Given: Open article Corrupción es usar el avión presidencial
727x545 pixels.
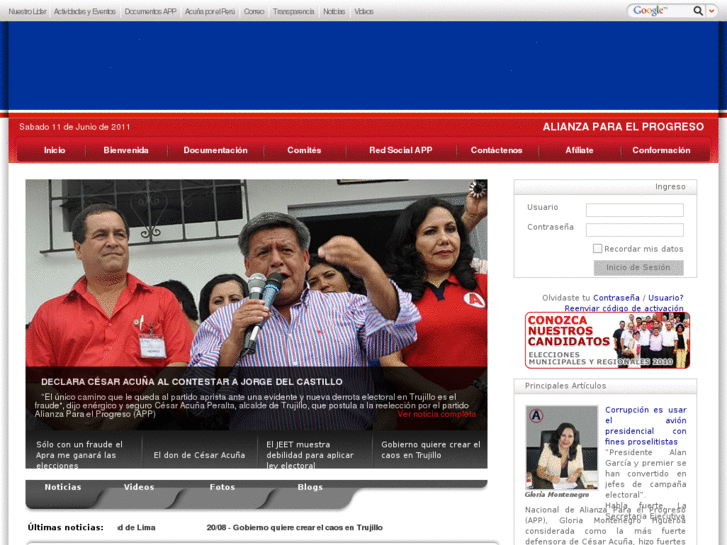Looking at the screenshot, I should (x=645, y=426).
